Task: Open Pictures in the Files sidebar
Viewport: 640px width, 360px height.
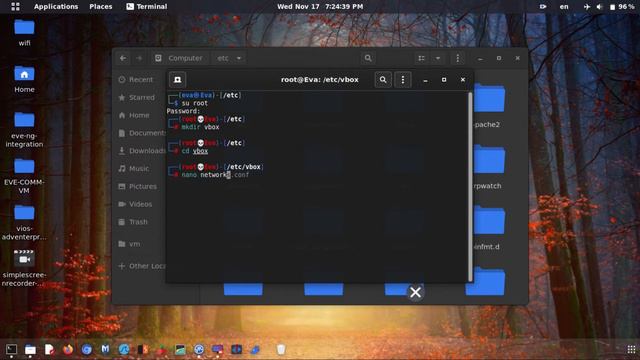Action: pos(142,186)
